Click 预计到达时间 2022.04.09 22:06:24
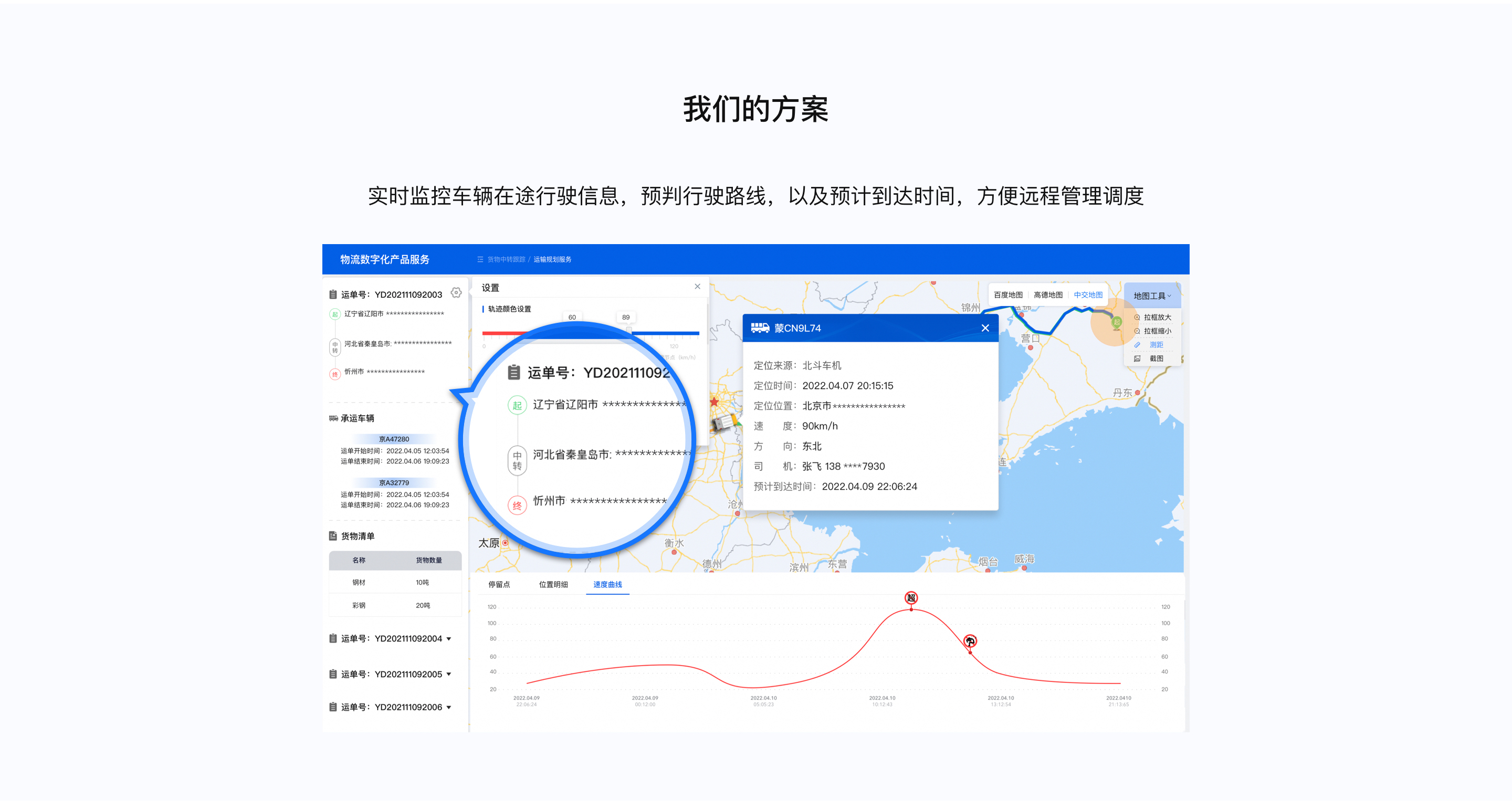 (x=835, y=486)
